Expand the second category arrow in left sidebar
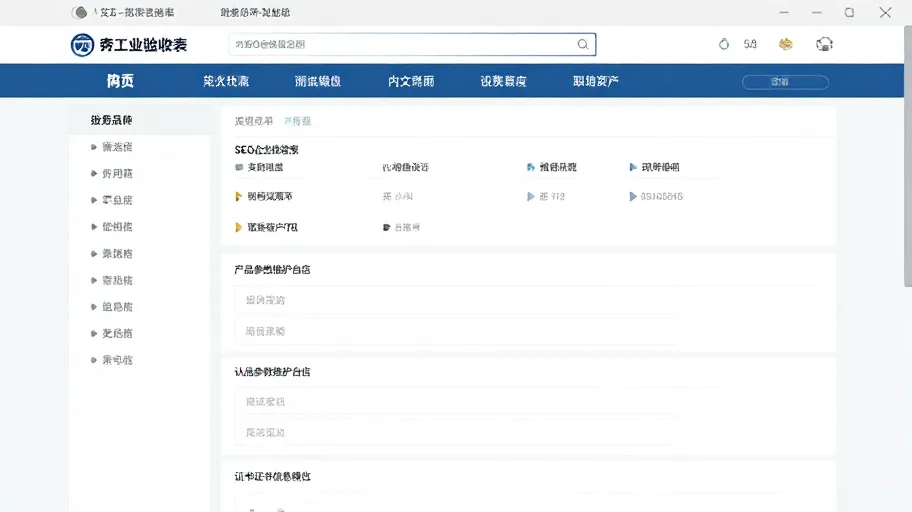Screen dimensions: 912x512 94,173
